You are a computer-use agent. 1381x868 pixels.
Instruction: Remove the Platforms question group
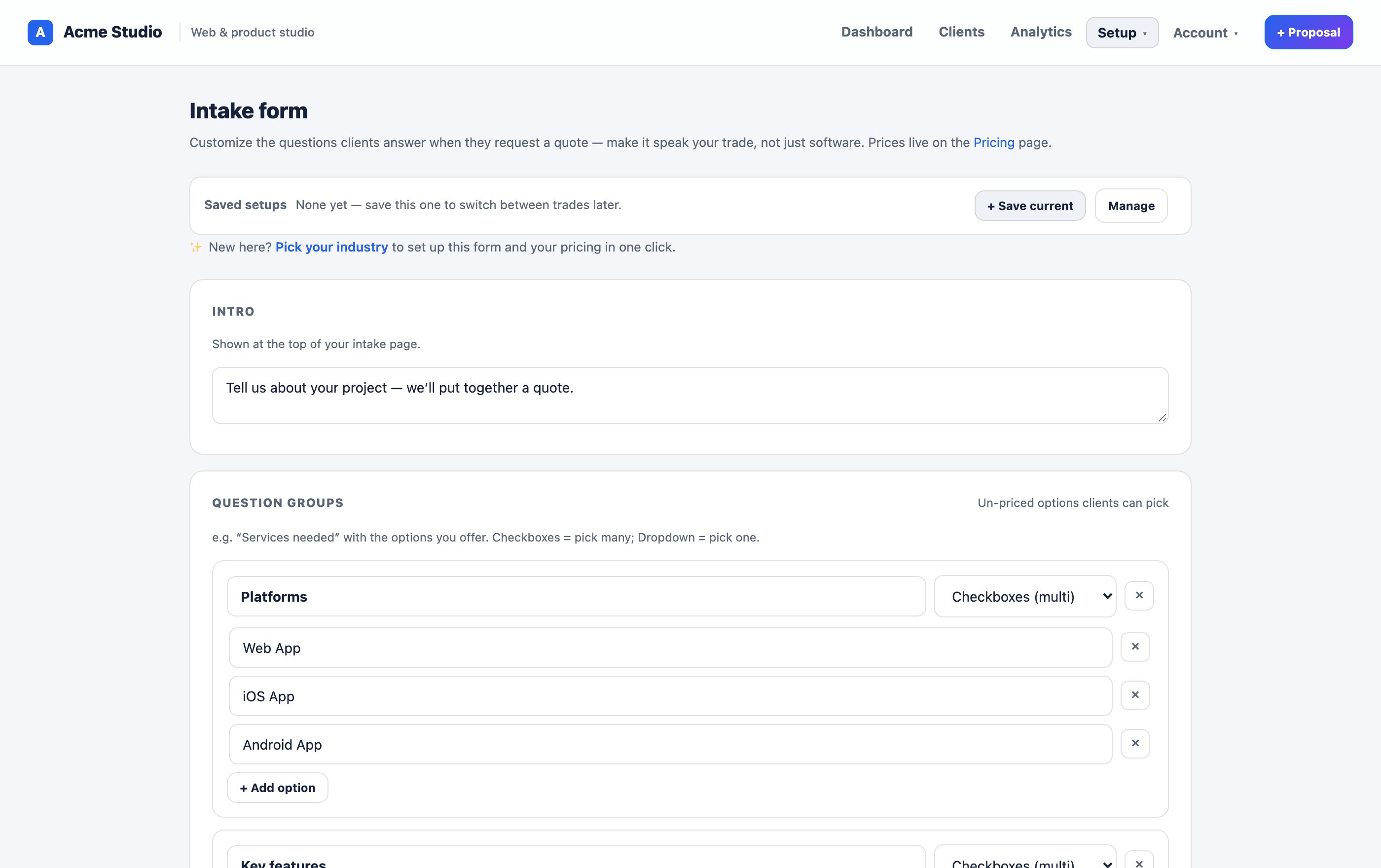click(1139, 596)
